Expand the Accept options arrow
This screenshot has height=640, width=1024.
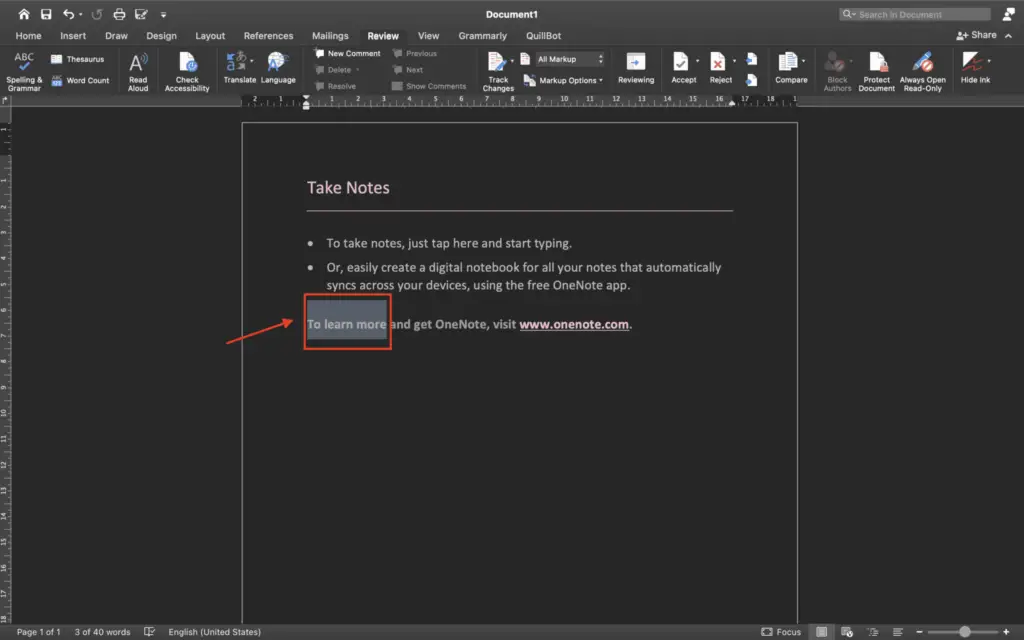coord(697,60)
